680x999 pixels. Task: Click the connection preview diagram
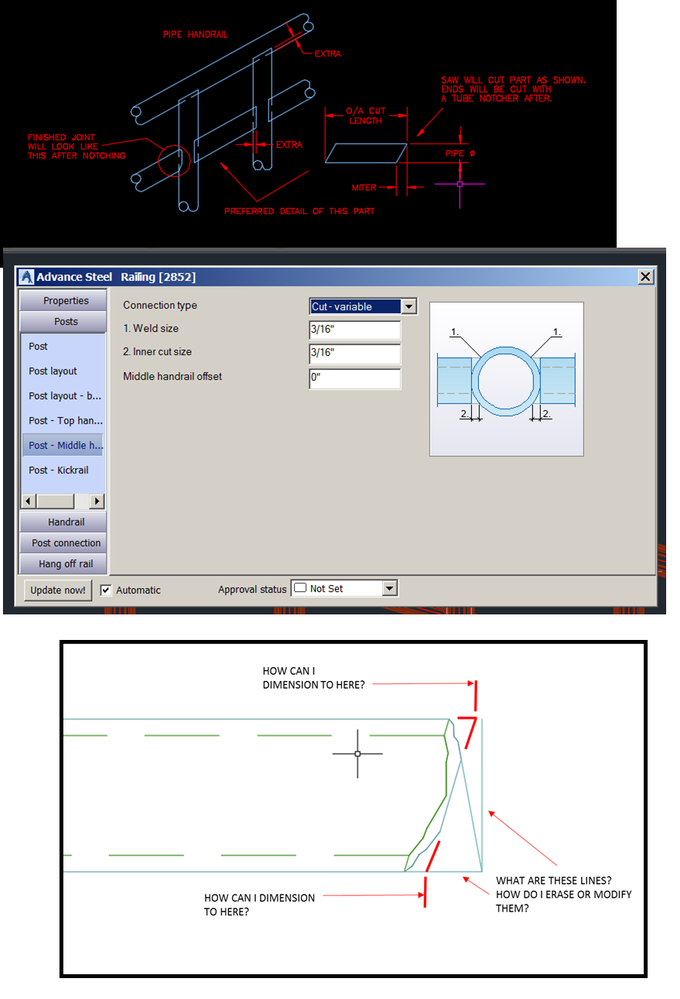(507, 379)
